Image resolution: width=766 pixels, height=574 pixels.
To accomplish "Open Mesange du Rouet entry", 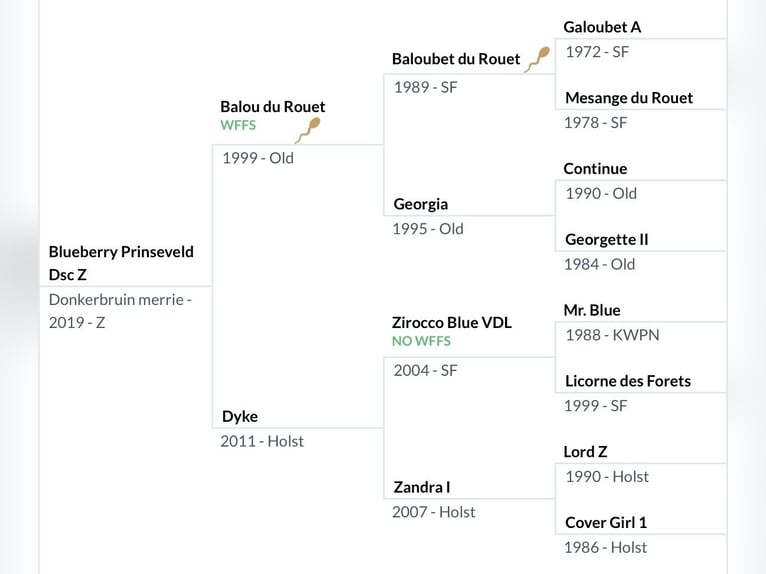I will coord(629,98).
